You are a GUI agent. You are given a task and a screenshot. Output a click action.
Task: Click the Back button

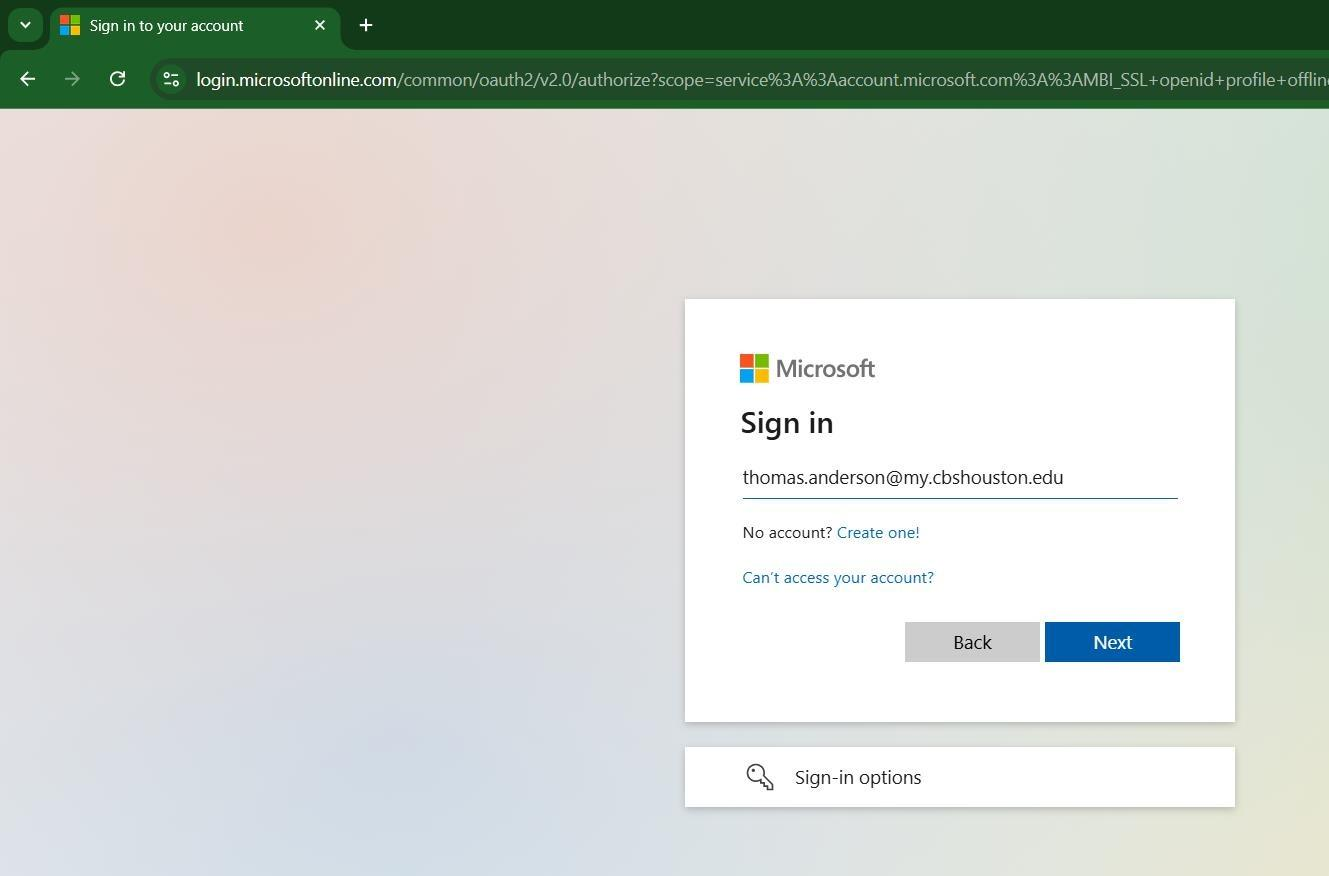tap(972, 642)
